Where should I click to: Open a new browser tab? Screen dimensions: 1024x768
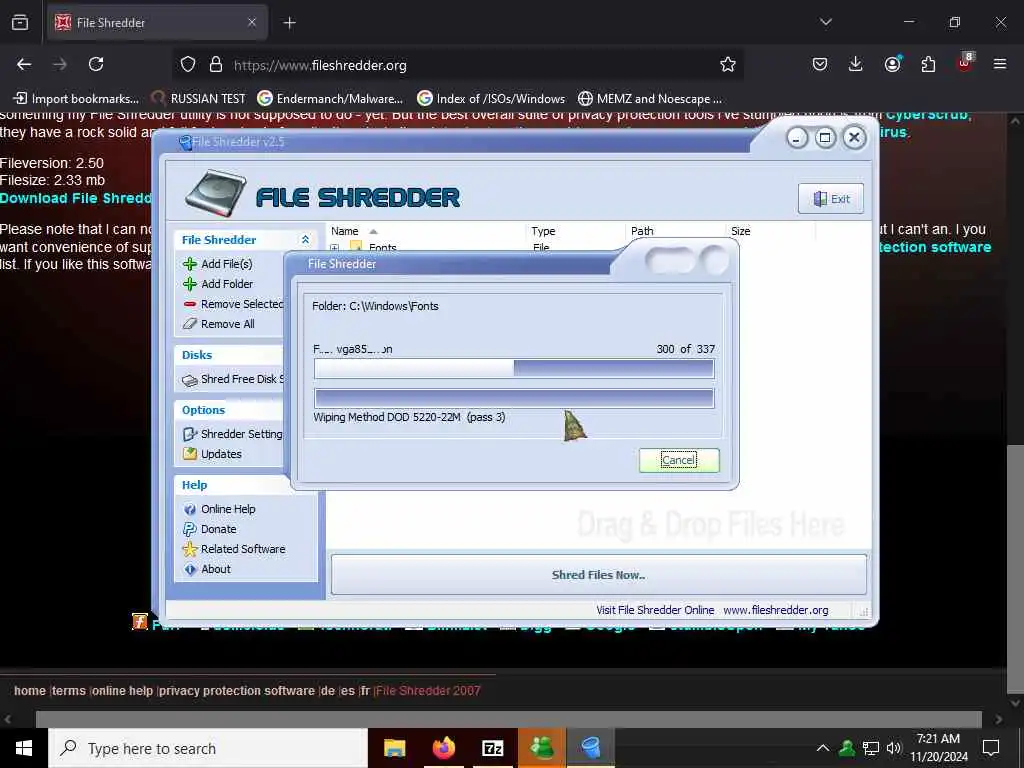[289, 23]
